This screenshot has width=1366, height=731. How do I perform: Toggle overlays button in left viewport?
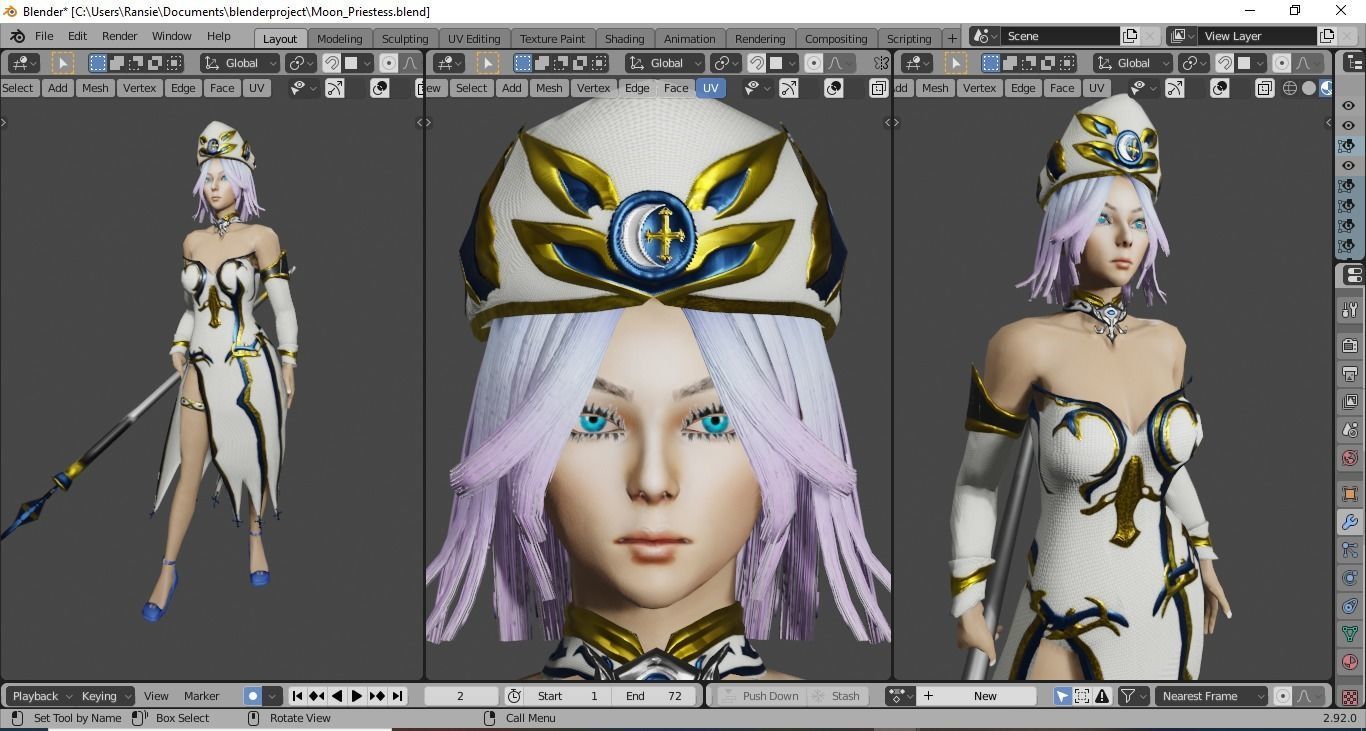click(380, 88)
